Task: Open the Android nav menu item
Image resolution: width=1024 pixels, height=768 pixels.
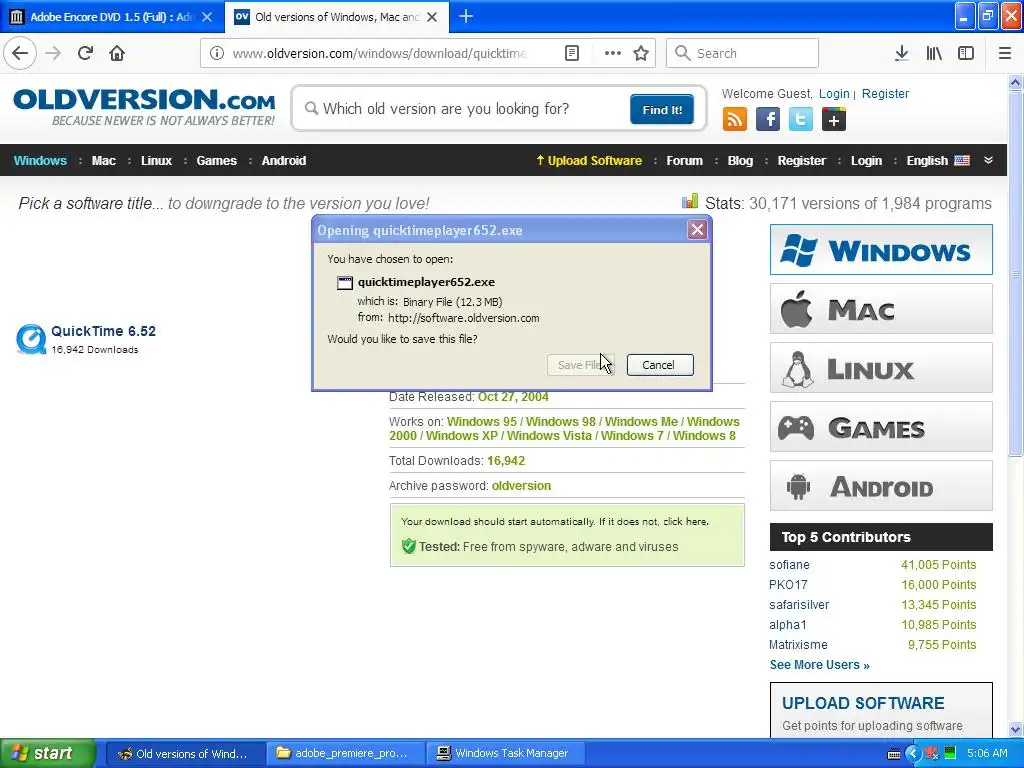Action: 283,161
